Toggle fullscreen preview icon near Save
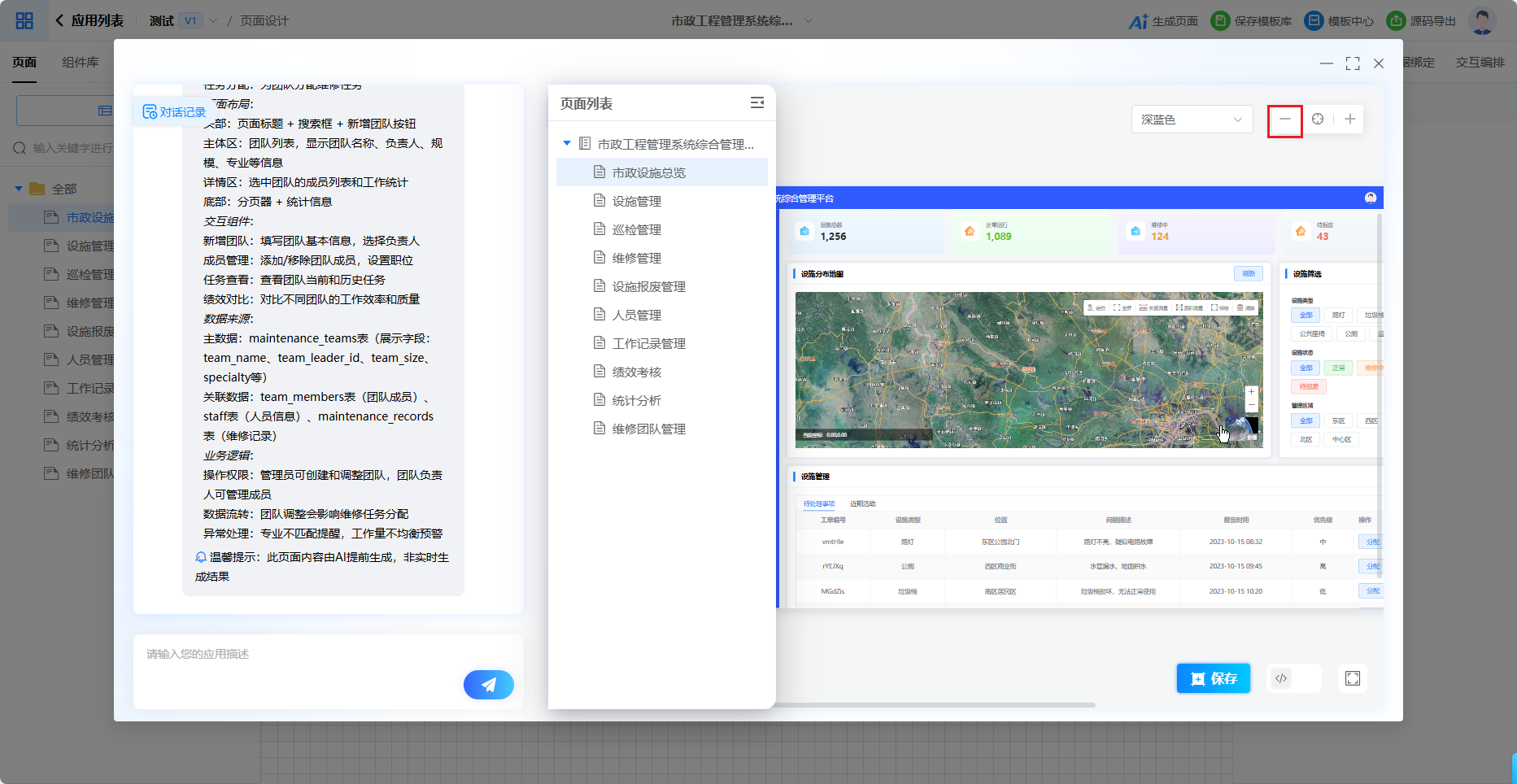The height and width of the screenshot is (784, 1517). (x=1352, y=678)
